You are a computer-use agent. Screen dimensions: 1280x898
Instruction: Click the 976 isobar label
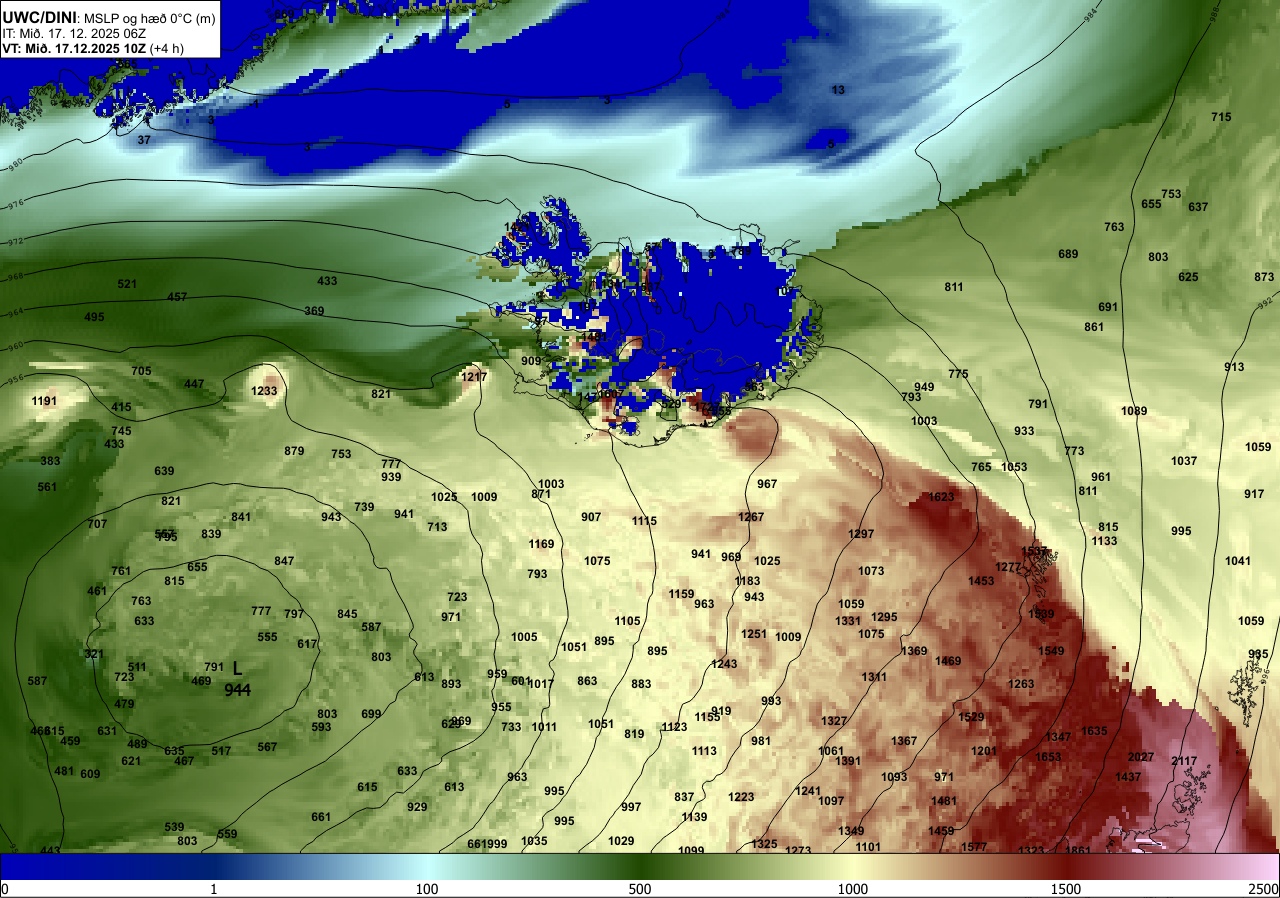15,204
